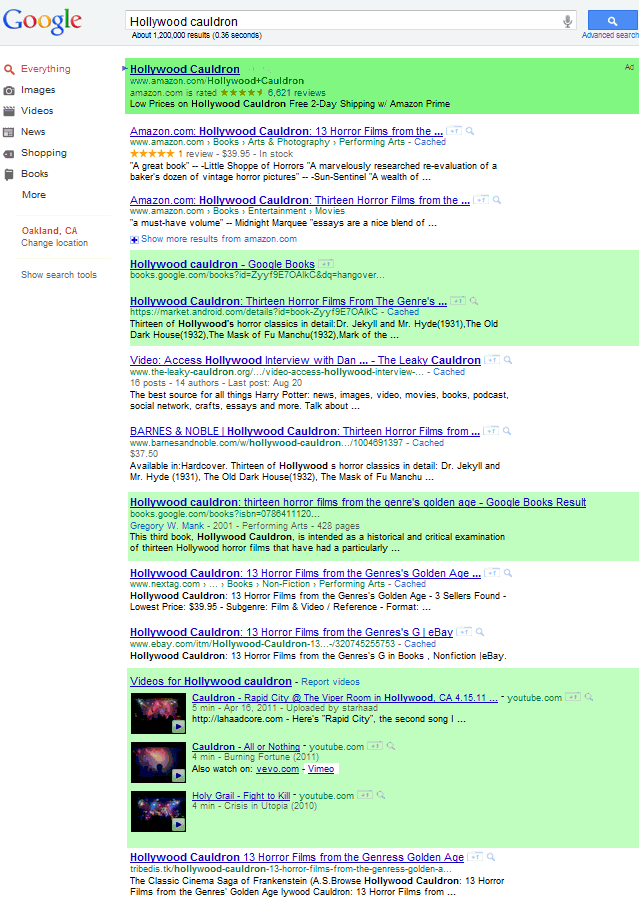This screenshot has height=900, width=639.
Task: Select the Everything search category
Action: pyautogui.click(x=45, y=69)
